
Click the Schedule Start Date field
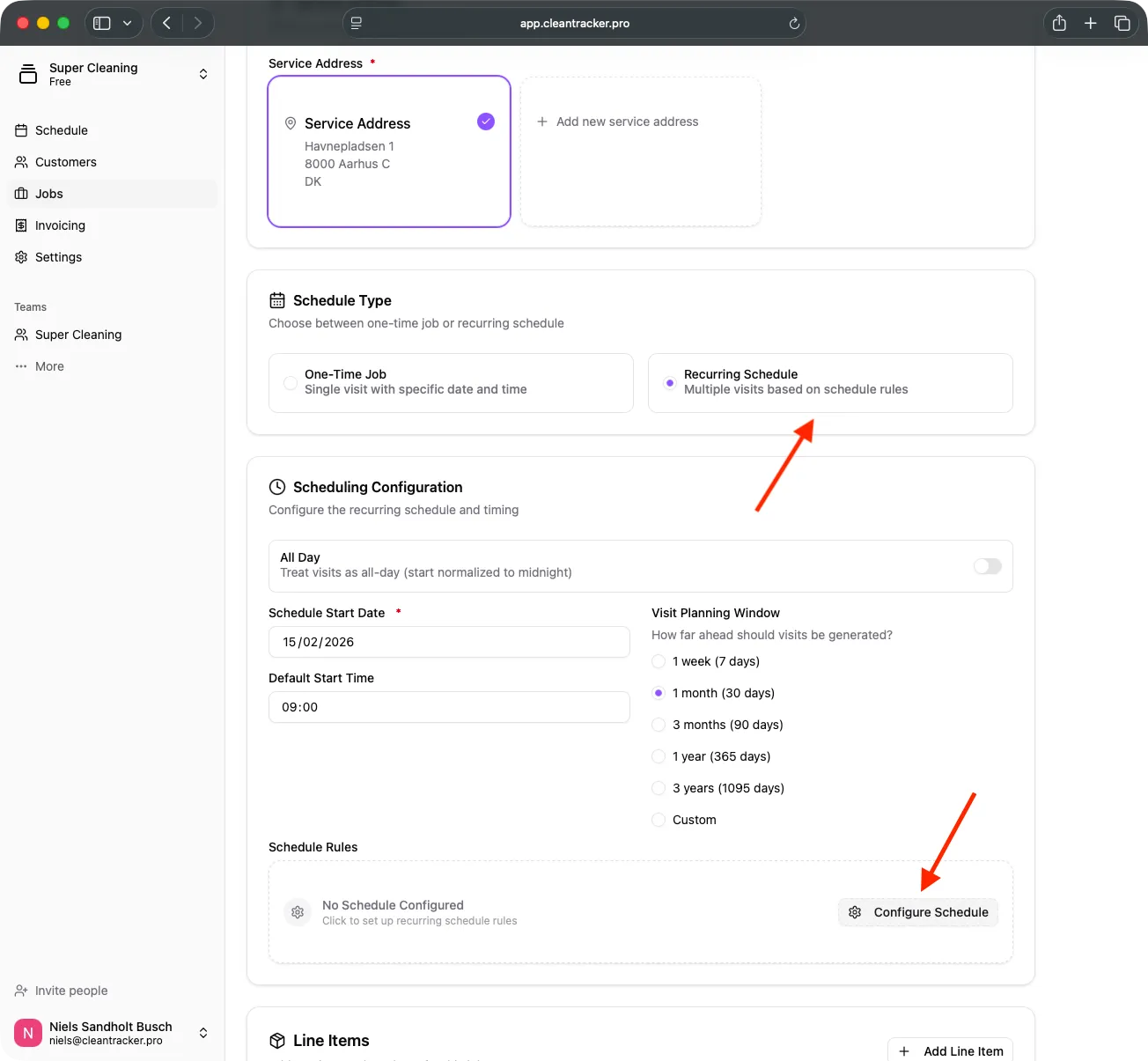(449, 642)
